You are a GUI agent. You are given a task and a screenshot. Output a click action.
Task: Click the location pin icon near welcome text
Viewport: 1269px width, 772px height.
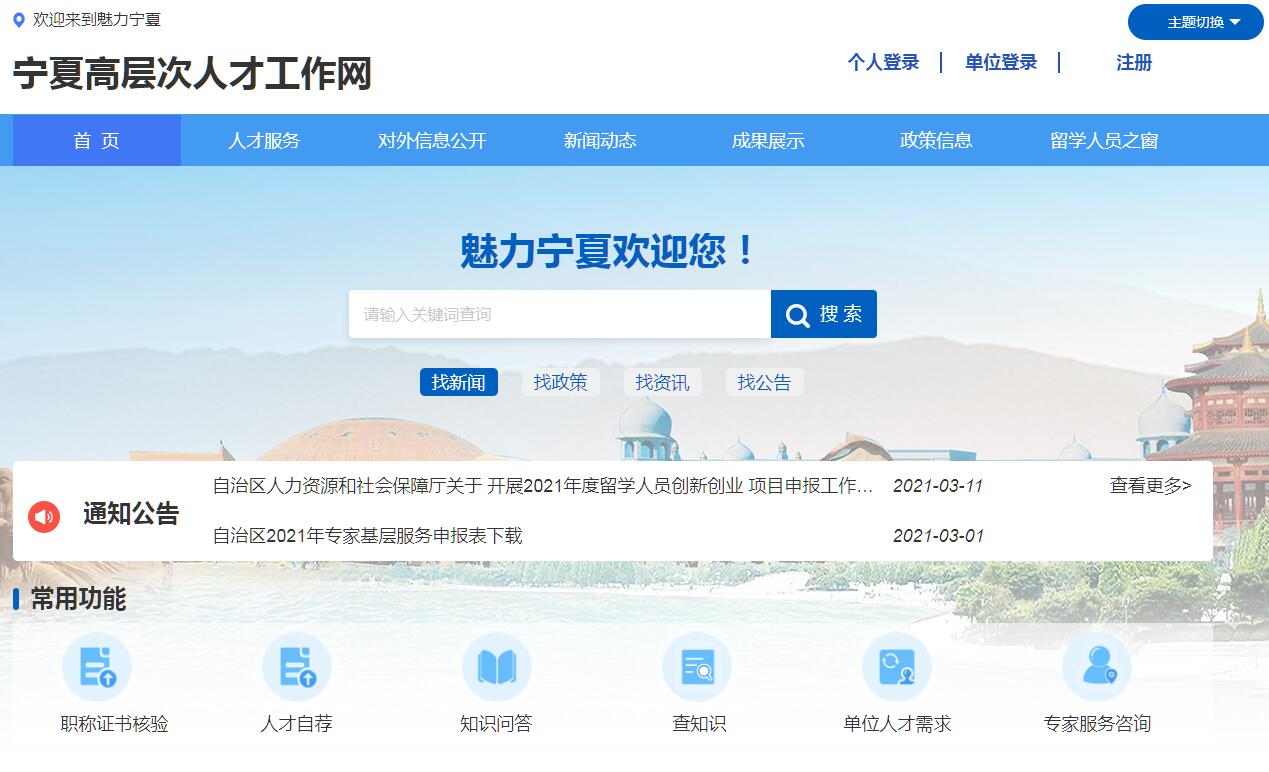(19, 20)
